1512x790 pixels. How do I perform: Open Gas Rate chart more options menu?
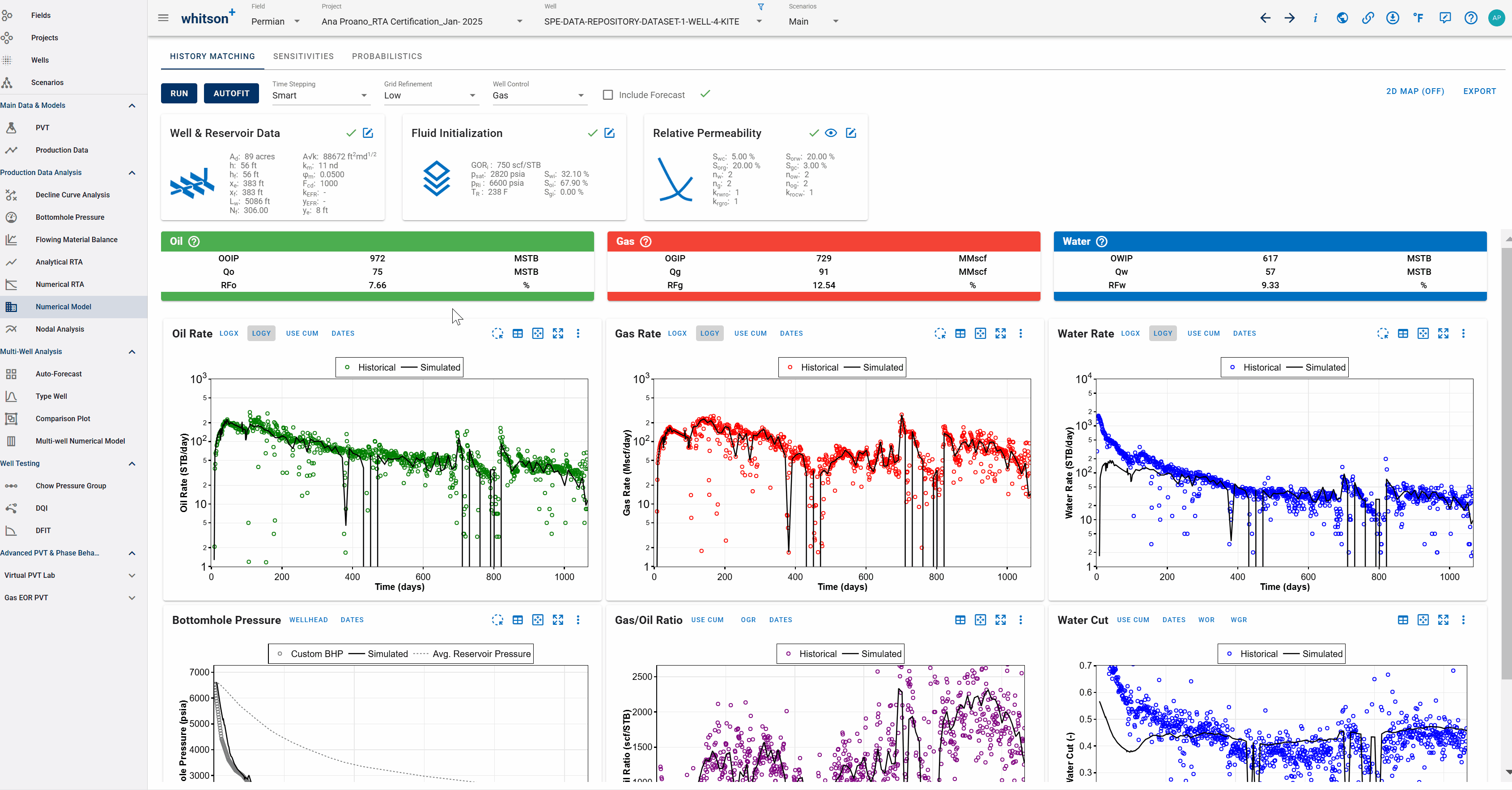(x=1021, y=333)
